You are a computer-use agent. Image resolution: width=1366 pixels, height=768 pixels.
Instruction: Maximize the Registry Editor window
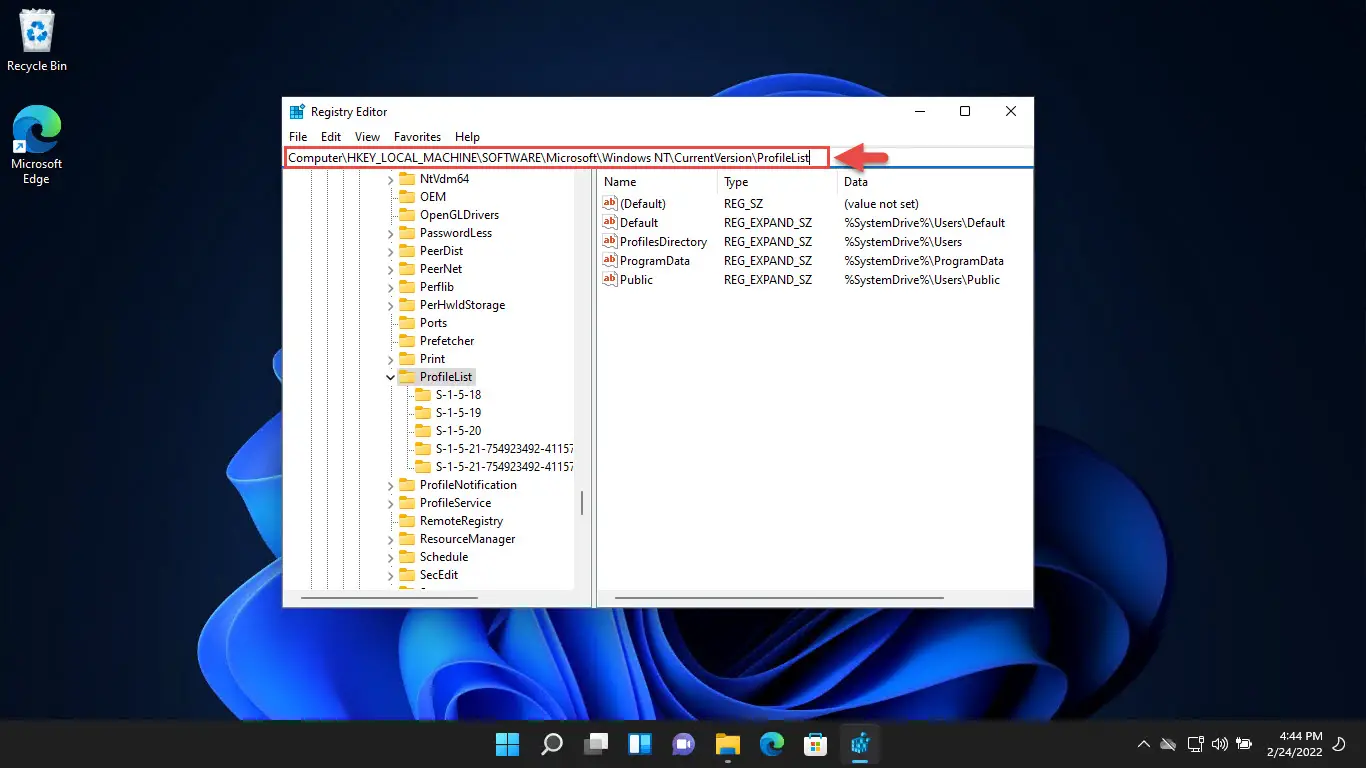pyautogui.click(x=965, y=112)
